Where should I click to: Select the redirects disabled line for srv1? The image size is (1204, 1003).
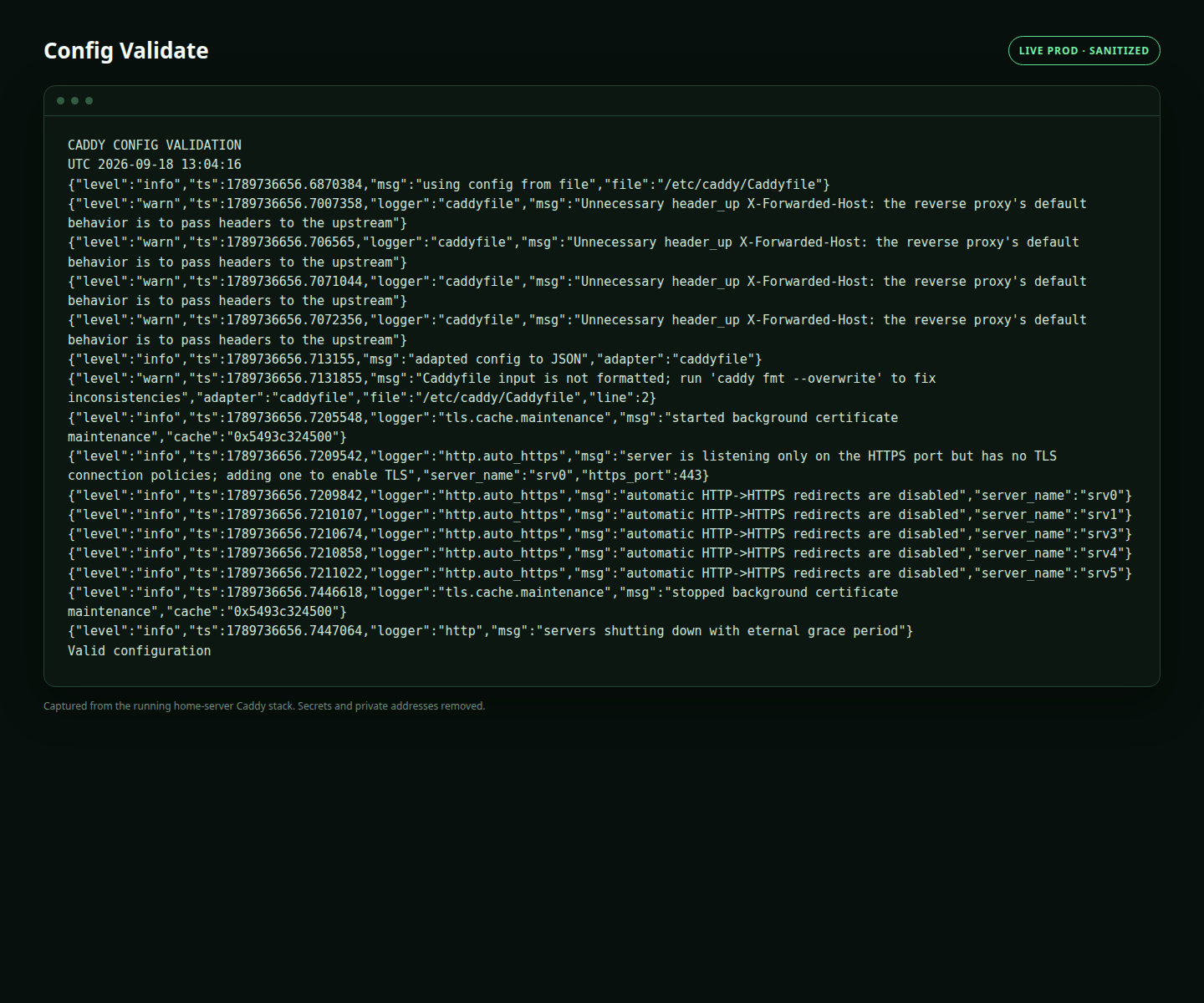click(599, 515)
